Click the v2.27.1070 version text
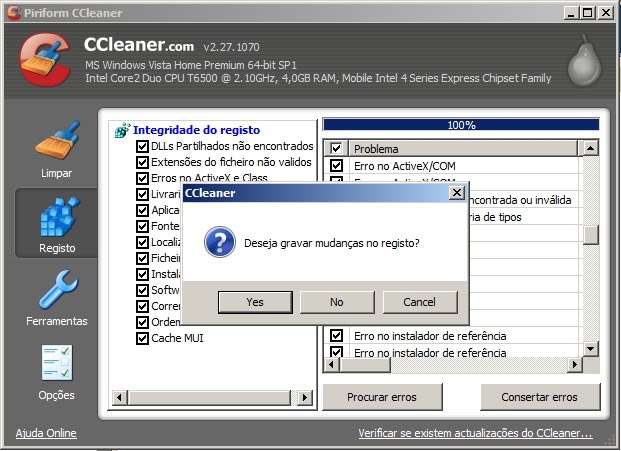 click(232, 47)
